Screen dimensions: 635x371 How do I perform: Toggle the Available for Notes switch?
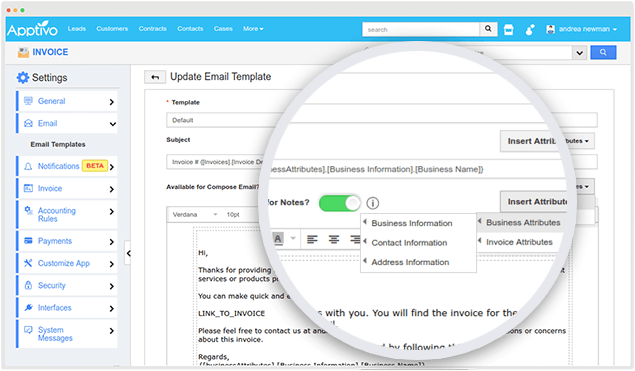(x=339, y=203)
